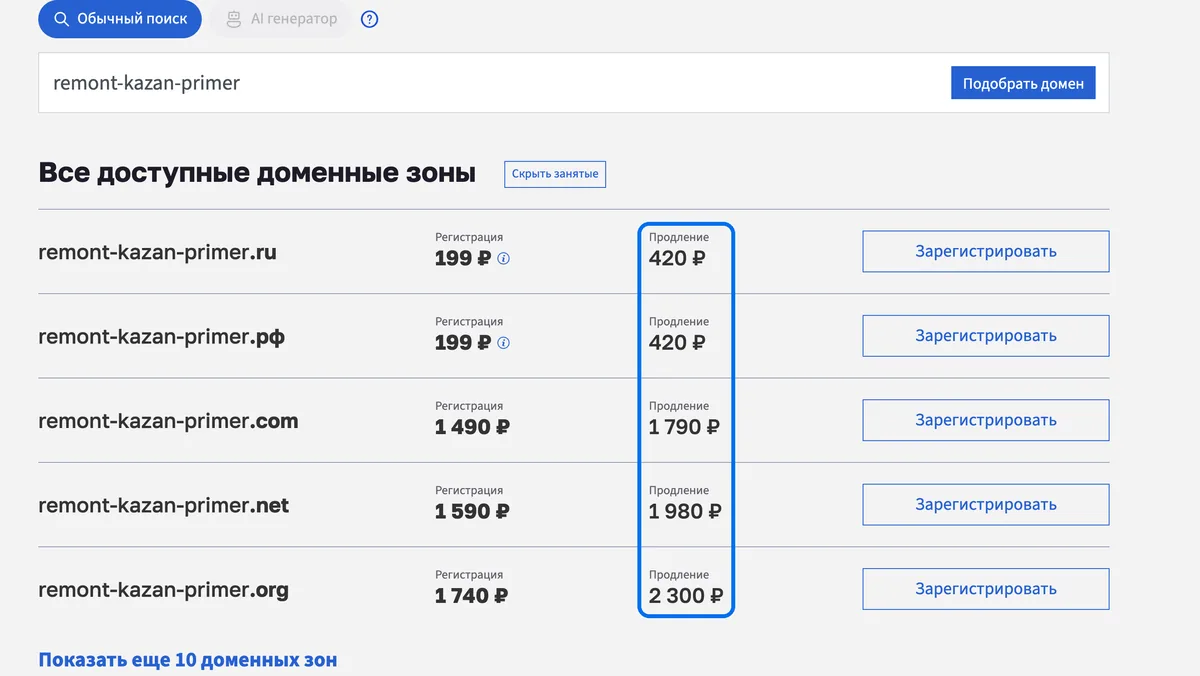Click the 2 300 ₽ renewal price
Screen dimensions: 1200x676
686,596
